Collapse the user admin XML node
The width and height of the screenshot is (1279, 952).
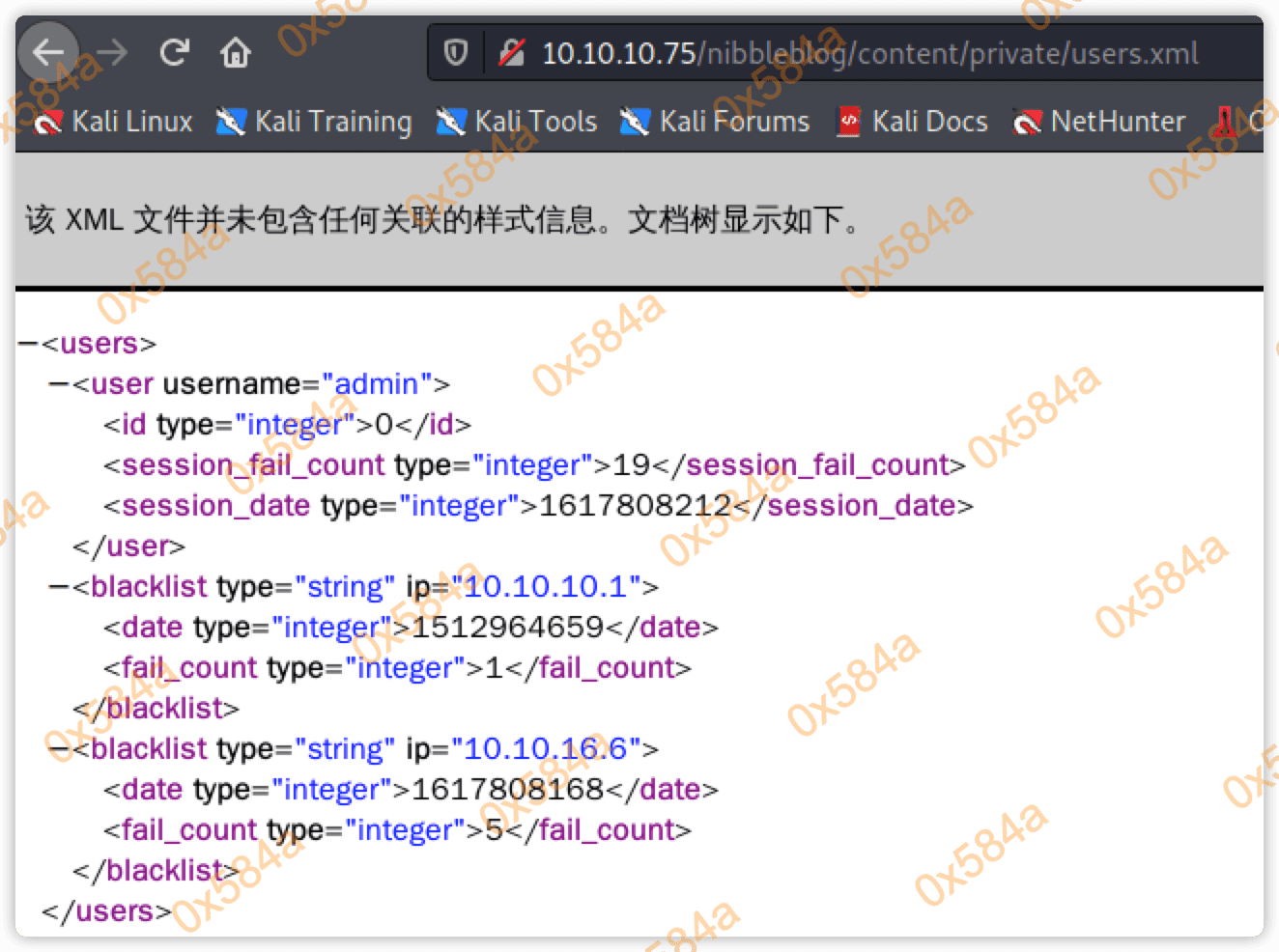pos(59,384)
